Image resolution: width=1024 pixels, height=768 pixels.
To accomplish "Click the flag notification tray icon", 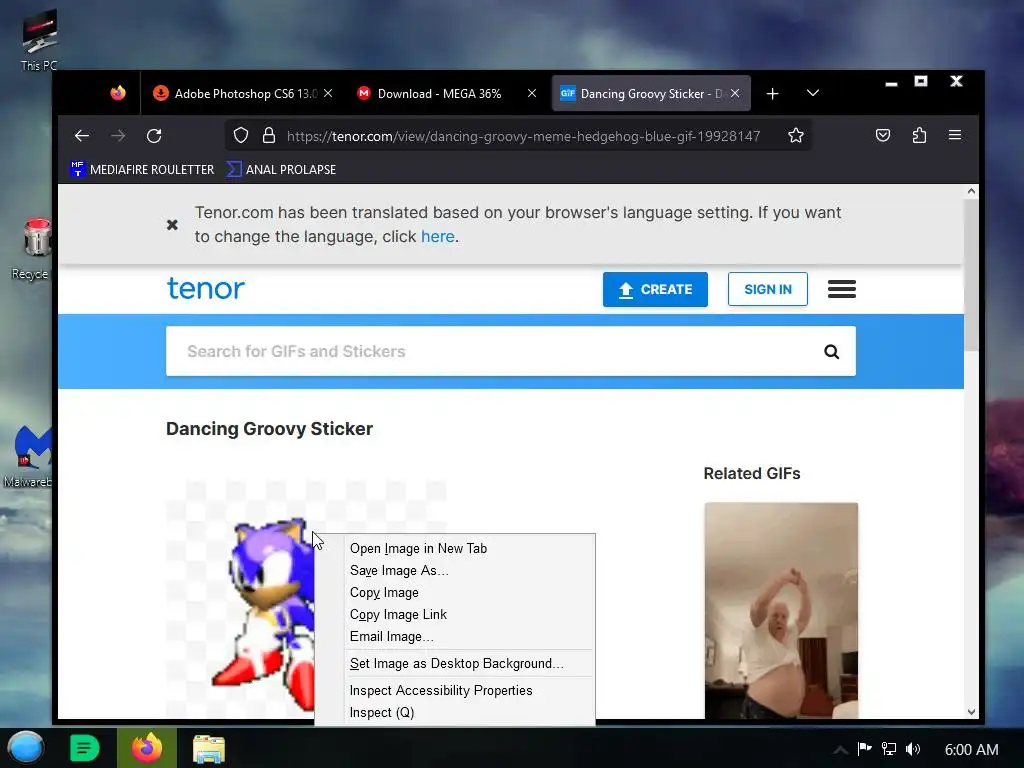I will [865, 748].
